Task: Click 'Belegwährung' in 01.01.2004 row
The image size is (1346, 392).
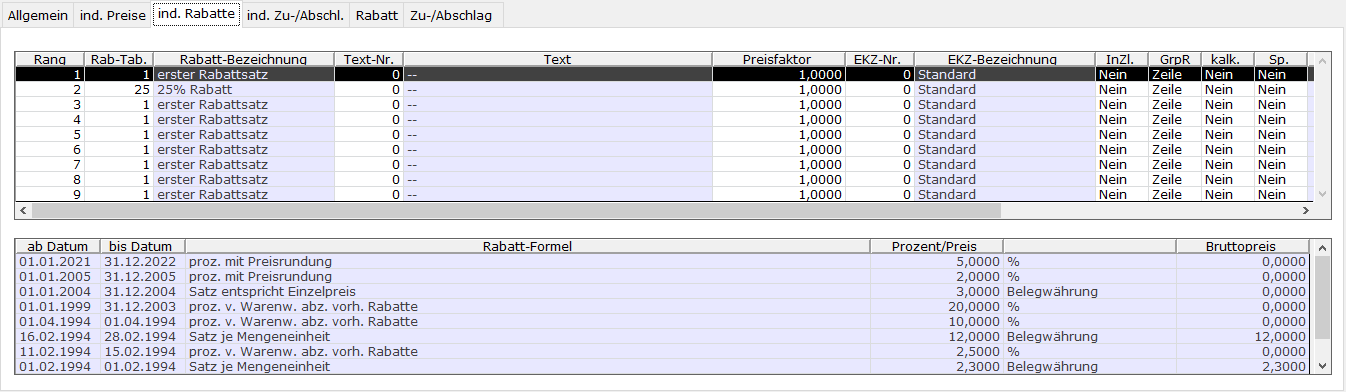Action: coord(1090,291)
